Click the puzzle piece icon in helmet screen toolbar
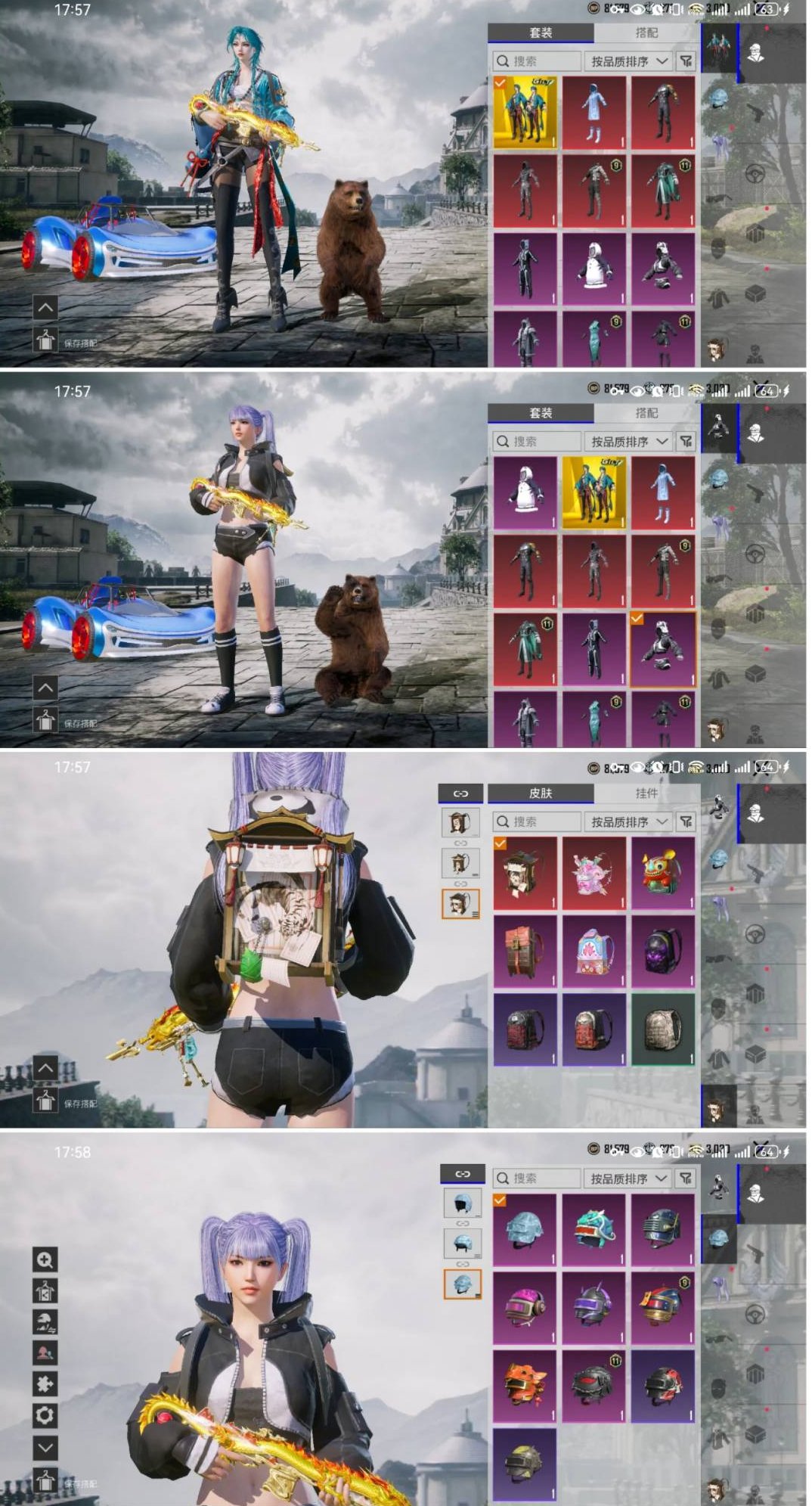The width and height of the screenshot is (812, 1506). (45, 1383)
